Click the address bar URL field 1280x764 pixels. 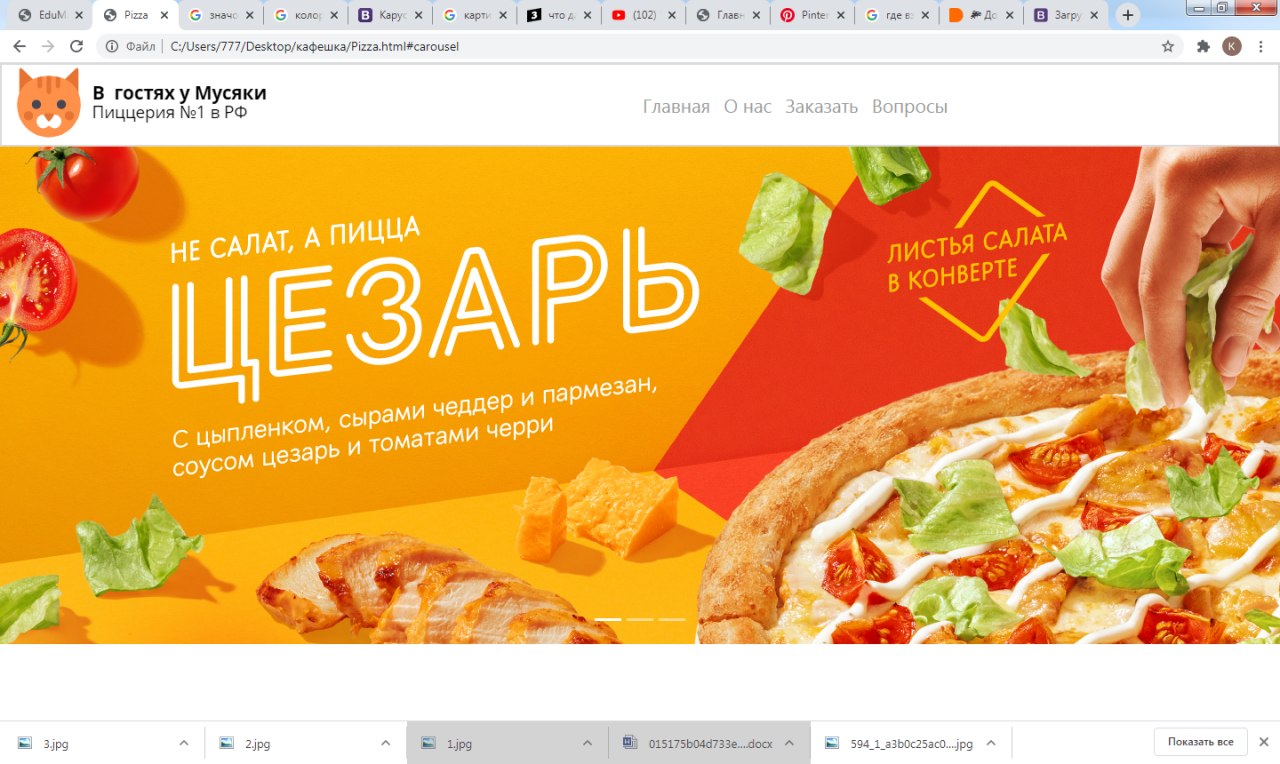tap(640, 46)
